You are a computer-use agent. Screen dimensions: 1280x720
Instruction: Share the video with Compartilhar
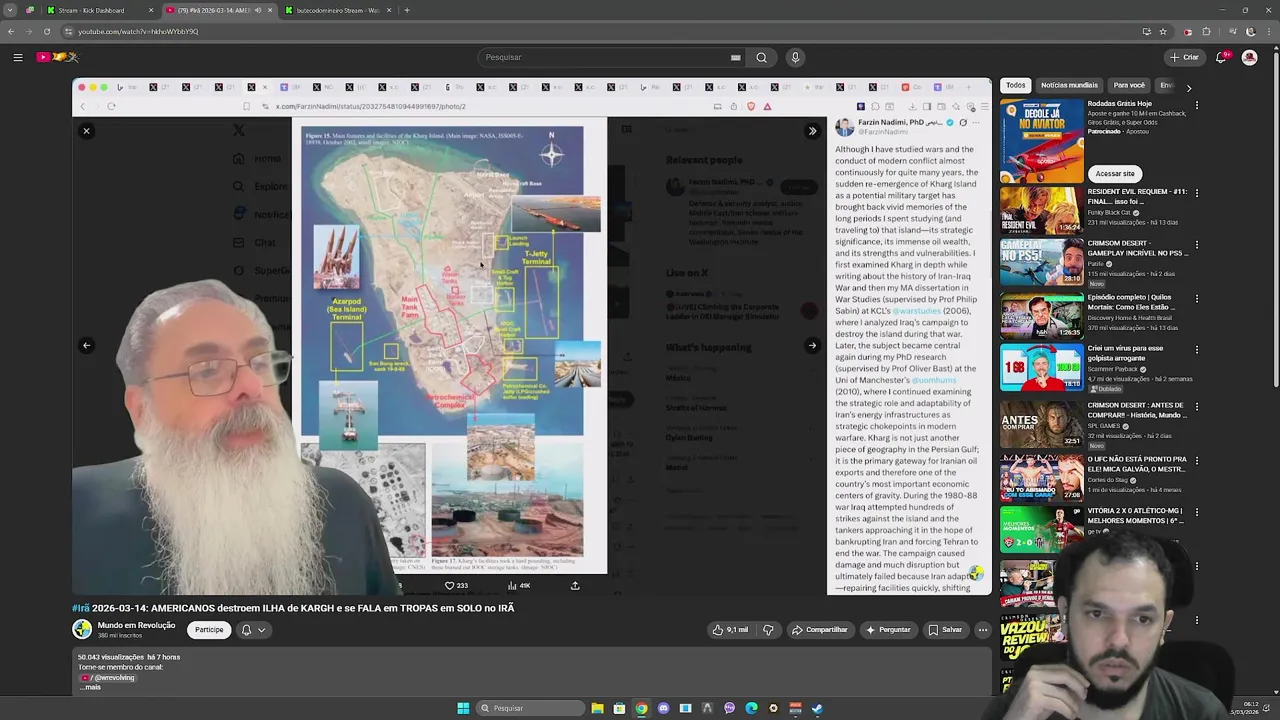click(820, 630)
